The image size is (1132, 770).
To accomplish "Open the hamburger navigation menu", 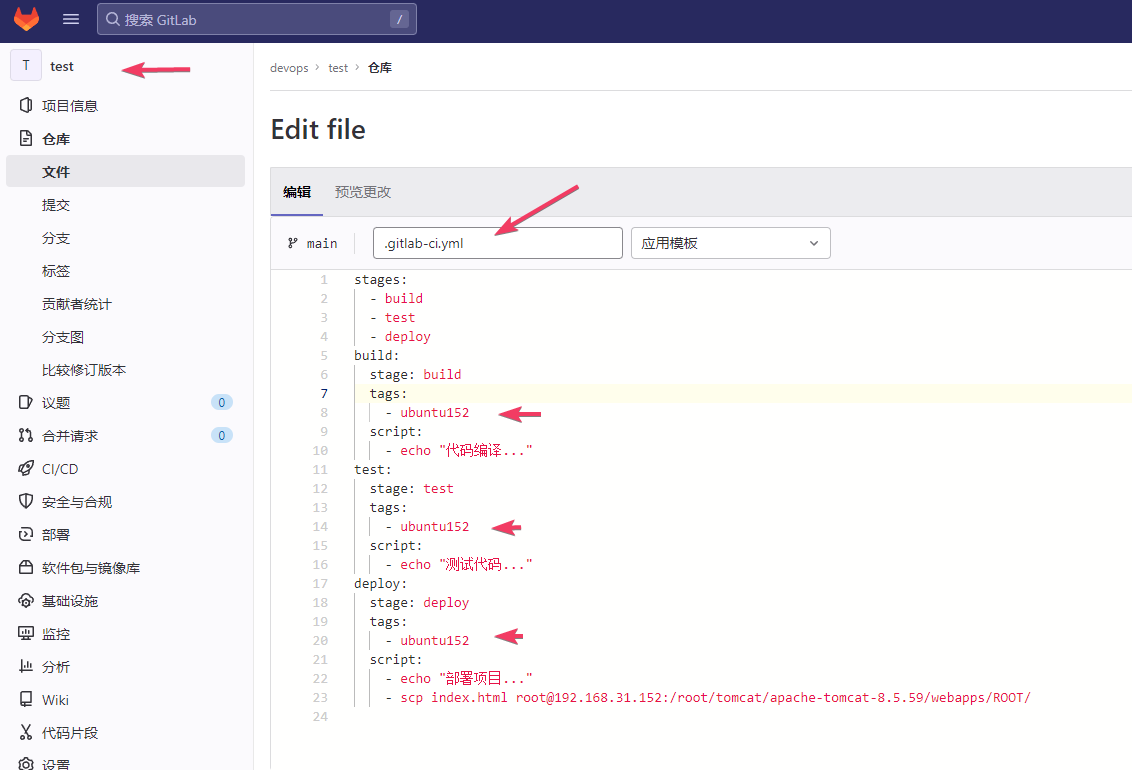I will tap(69, 18).
